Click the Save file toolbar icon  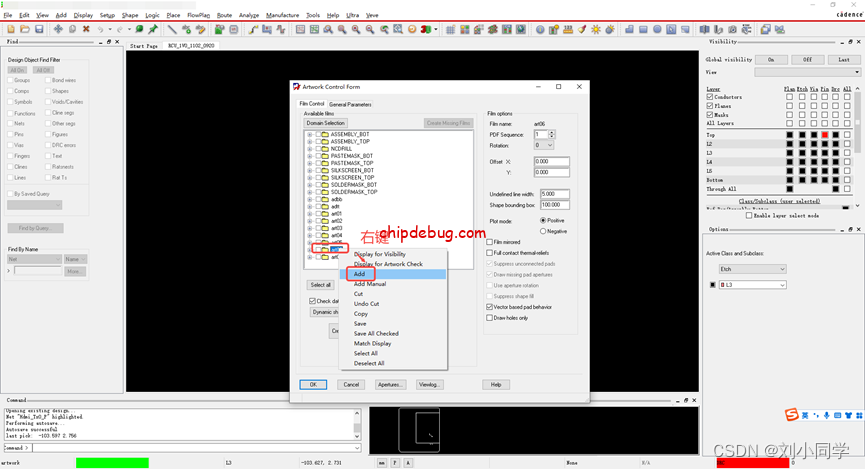(x=38, y=30)
